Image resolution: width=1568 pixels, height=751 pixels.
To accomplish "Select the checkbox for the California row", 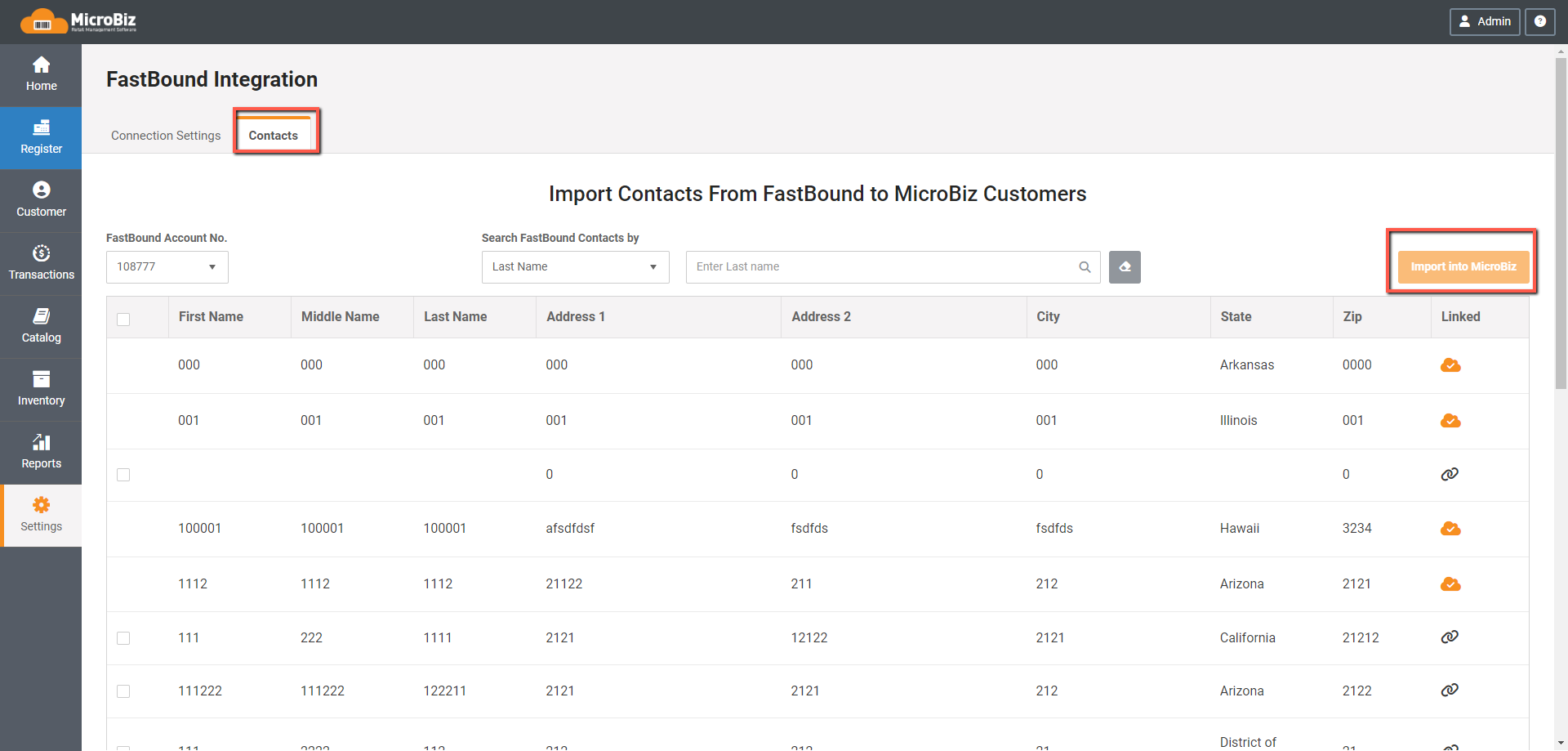I will click(123, 638).
